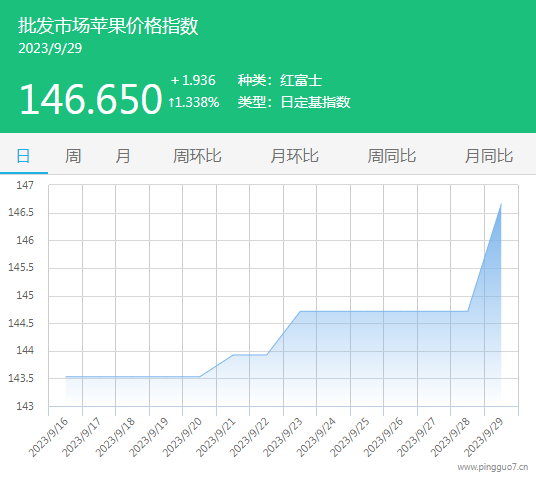Click the upward arrow percent change 1.338%
Image resolution: width=536 pixels, height=478 pixels.
[194, 102]
